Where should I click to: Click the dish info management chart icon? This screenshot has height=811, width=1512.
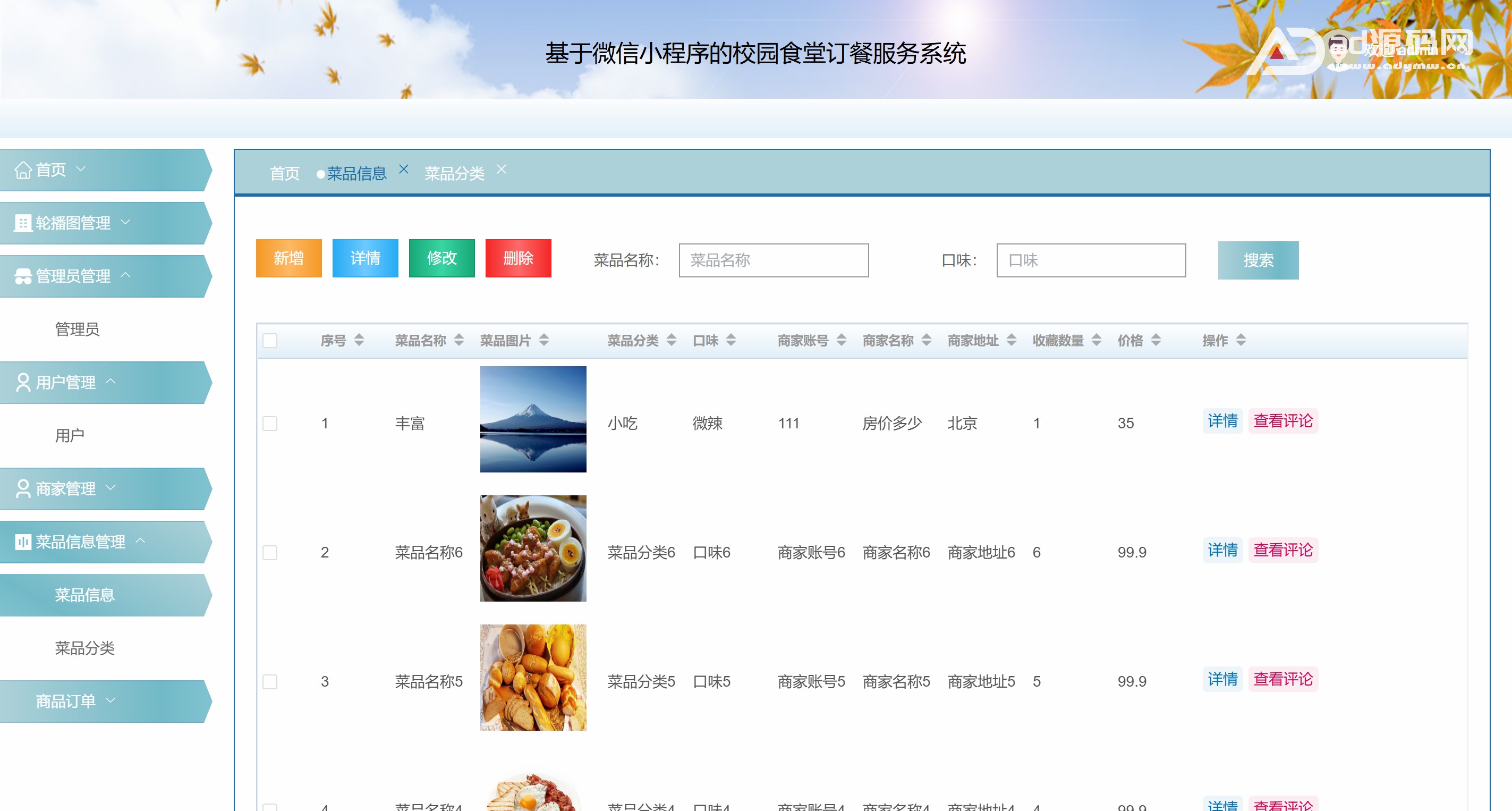(x=23, y=542)
